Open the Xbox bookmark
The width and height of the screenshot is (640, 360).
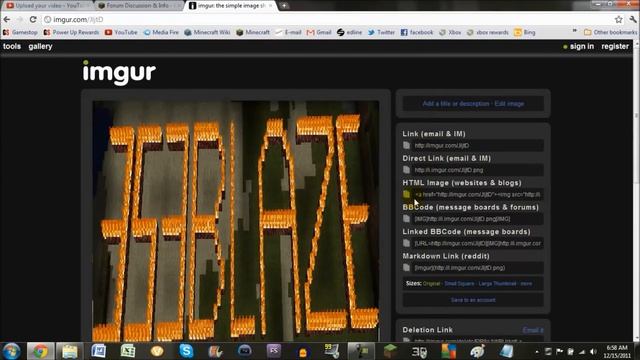pyautogui.click(x=450, y=32)
